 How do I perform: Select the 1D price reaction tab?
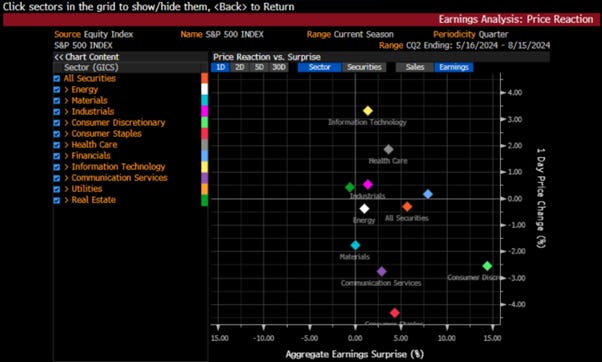(x=220, y=67)
